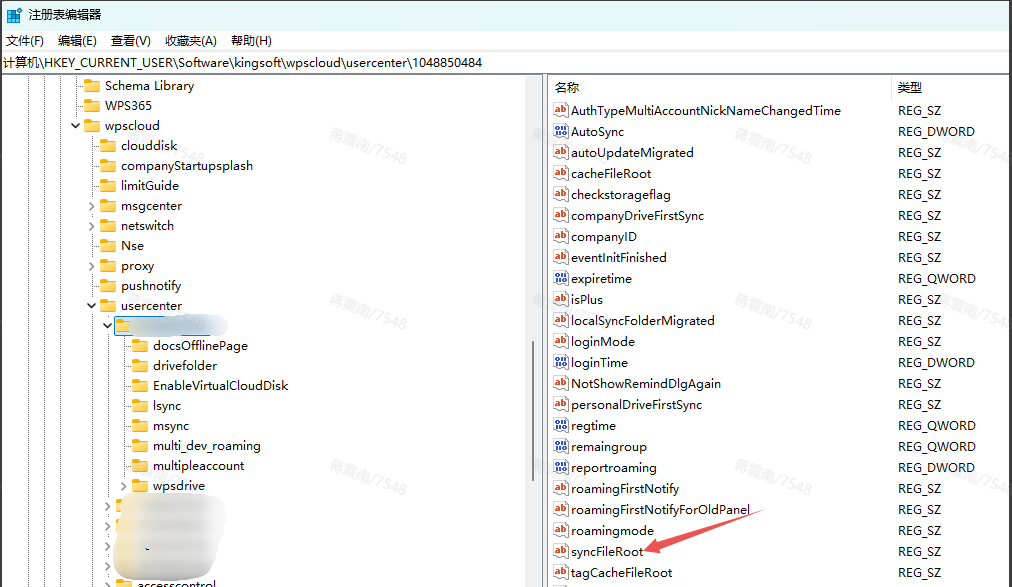This screenshot has height=587, width=1012.
Task: Click the string icon beside tagCacheFileRoot
Action: [560, 572]
